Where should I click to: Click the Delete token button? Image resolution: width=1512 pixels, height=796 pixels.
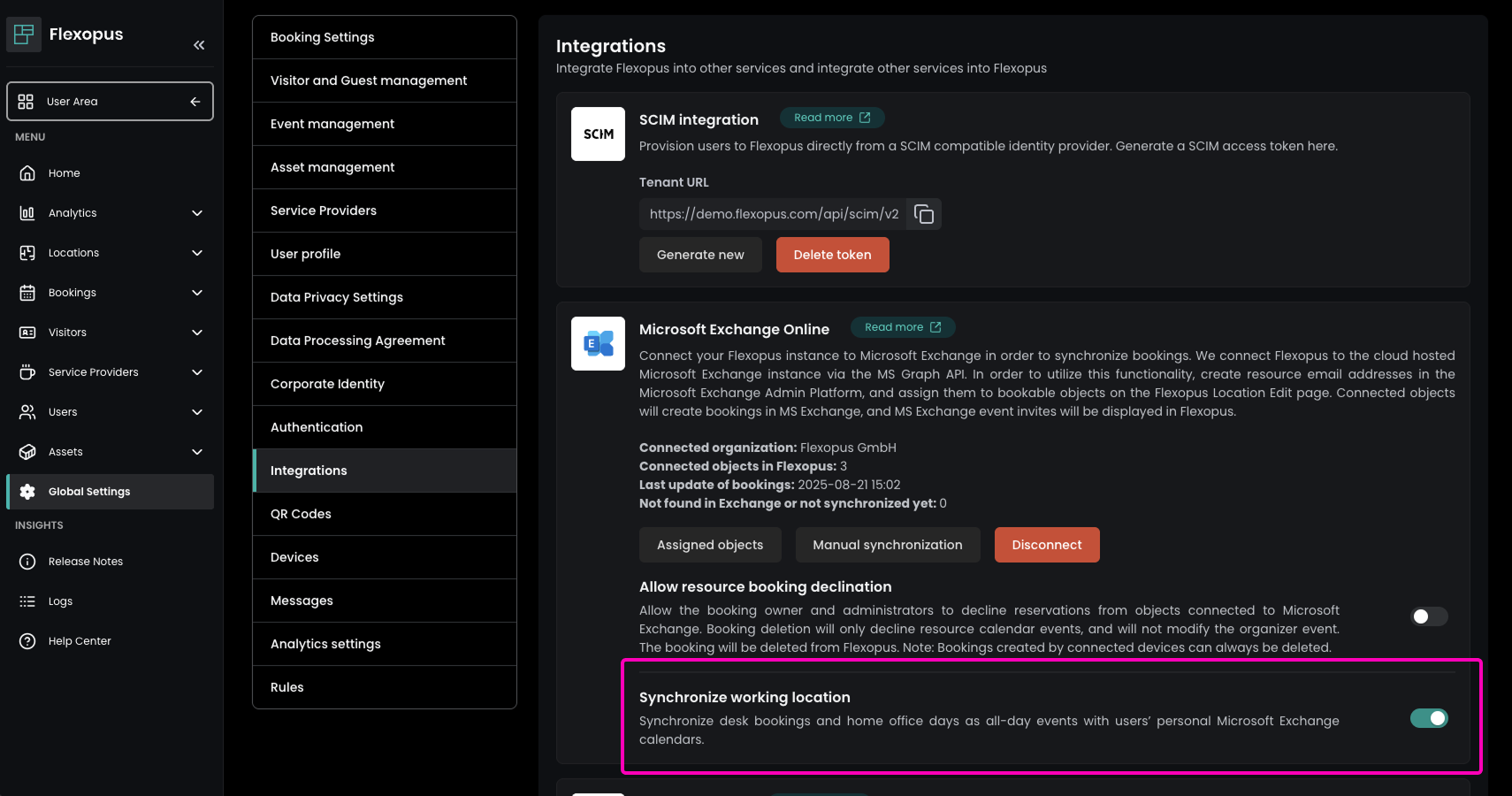point(832,255)
